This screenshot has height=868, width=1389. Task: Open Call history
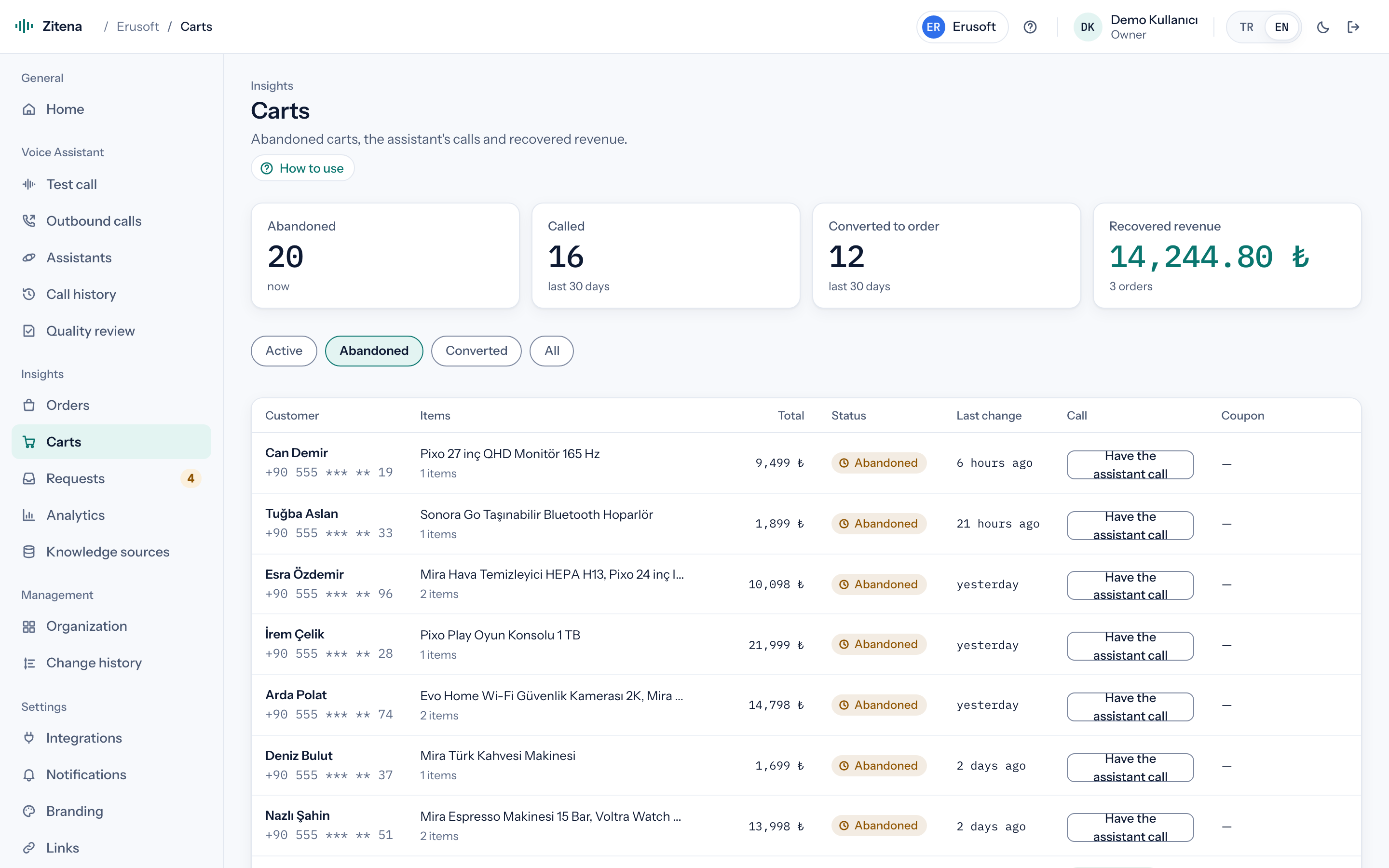pos(111,295)
